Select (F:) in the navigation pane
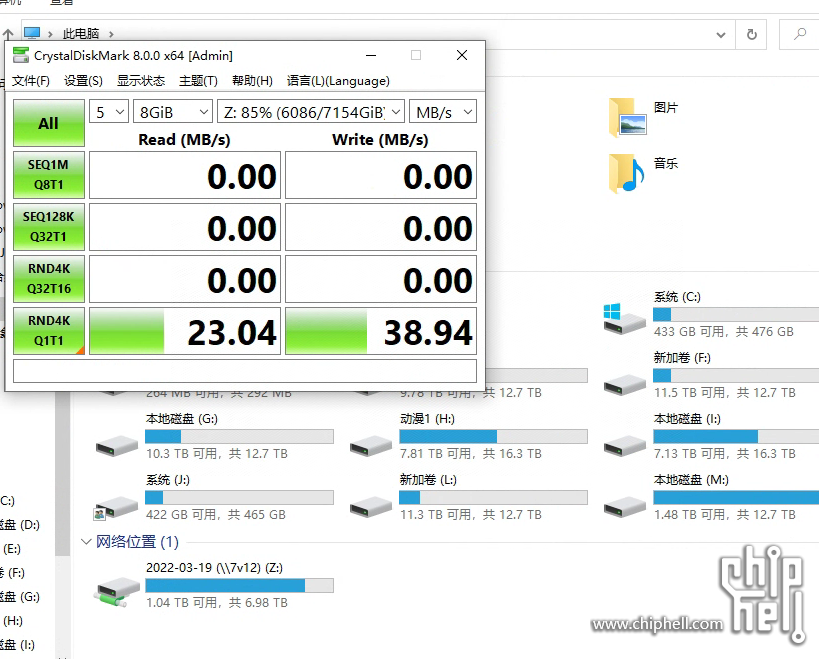819x659 pixels. 13,573
